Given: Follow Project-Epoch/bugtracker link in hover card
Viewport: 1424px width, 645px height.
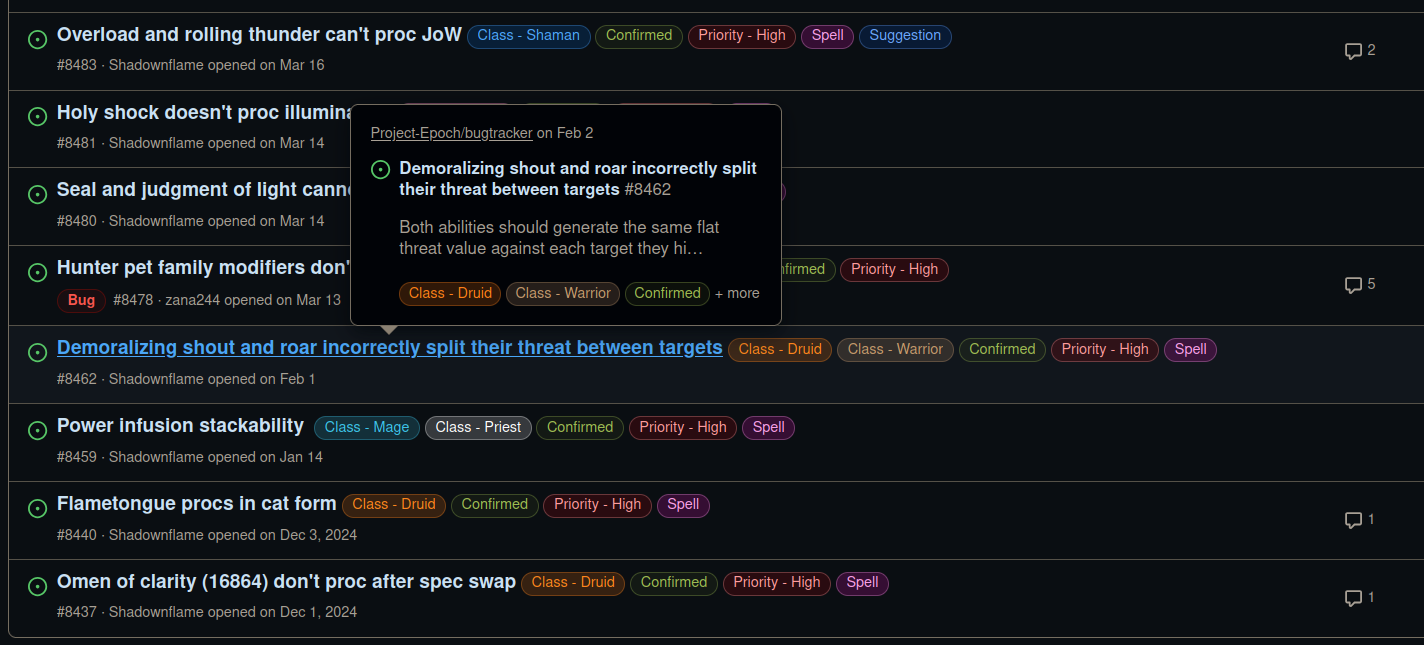Looking at the screenshot, I should pyautogui.click(x=451, y=133).
